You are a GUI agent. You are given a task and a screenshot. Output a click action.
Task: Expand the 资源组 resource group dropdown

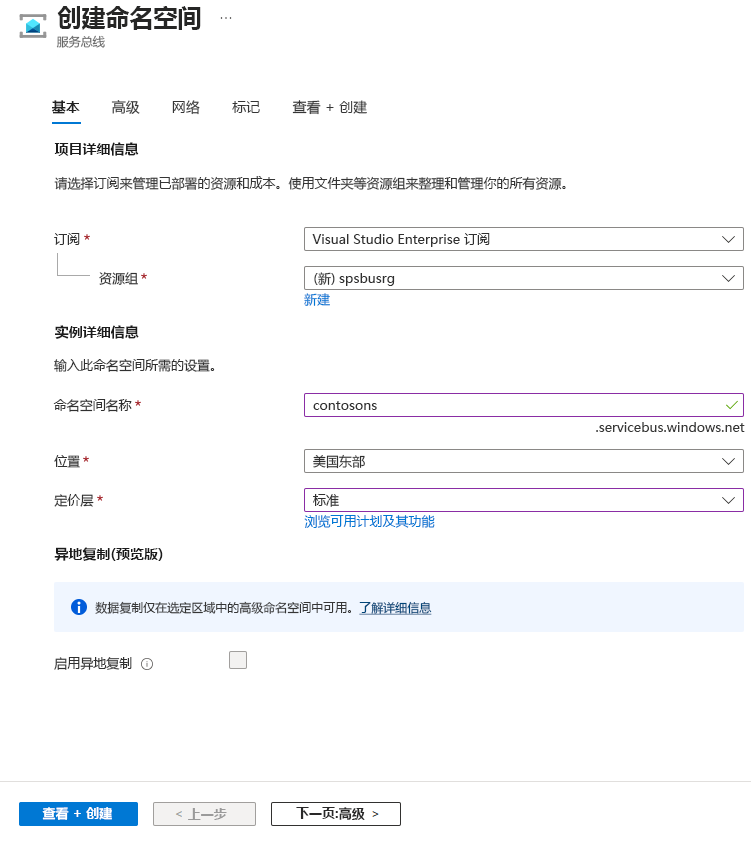523,278
